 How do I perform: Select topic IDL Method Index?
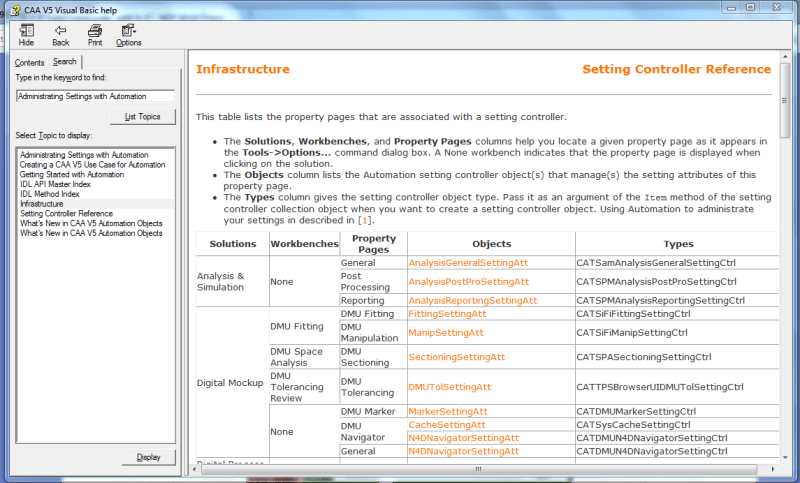click(x=49, y=194)
